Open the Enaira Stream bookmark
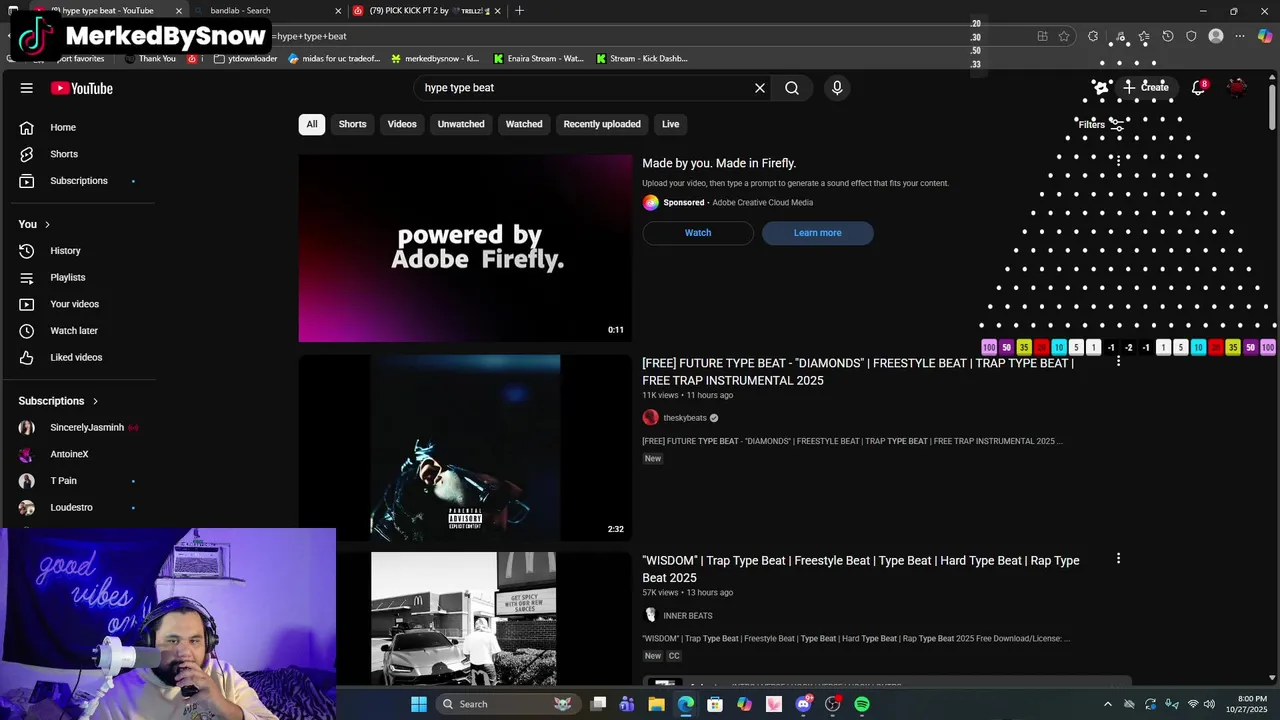Image resolution: width=1280 pixels, height=720 pixels. (538, 58)
